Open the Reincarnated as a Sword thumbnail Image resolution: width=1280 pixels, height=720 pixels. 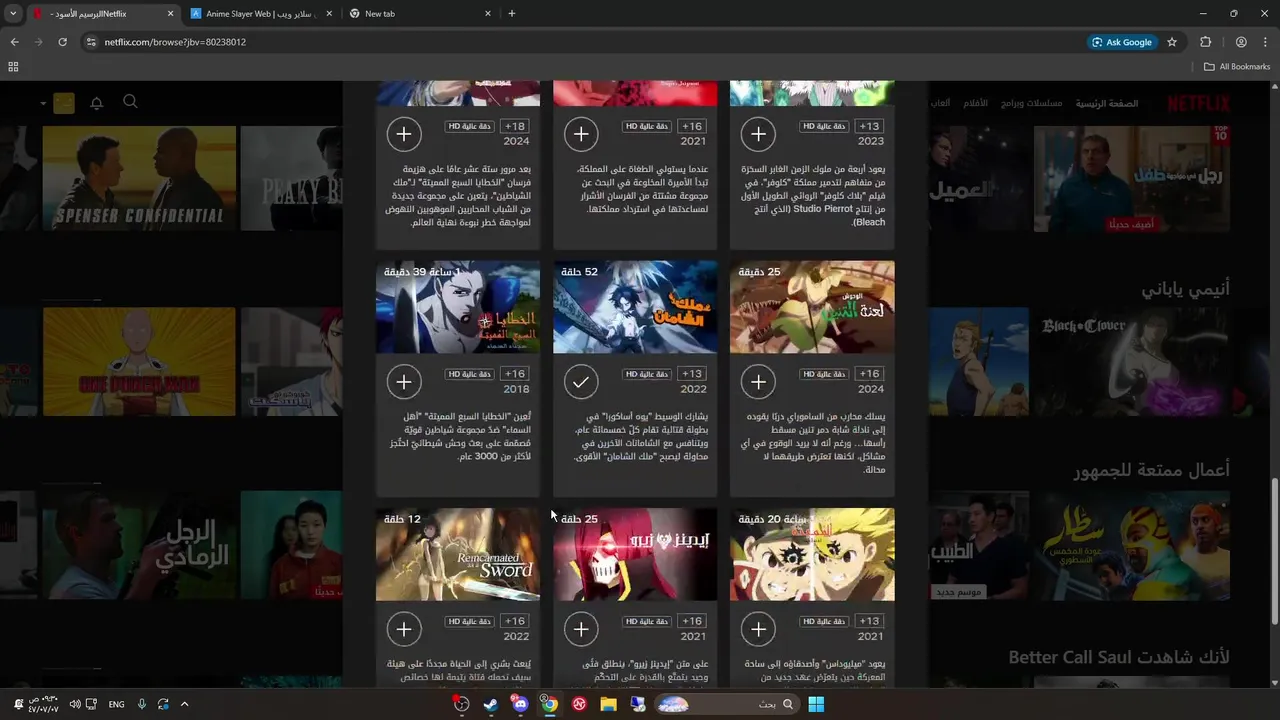pyautogui.click(x=458, y=554)
